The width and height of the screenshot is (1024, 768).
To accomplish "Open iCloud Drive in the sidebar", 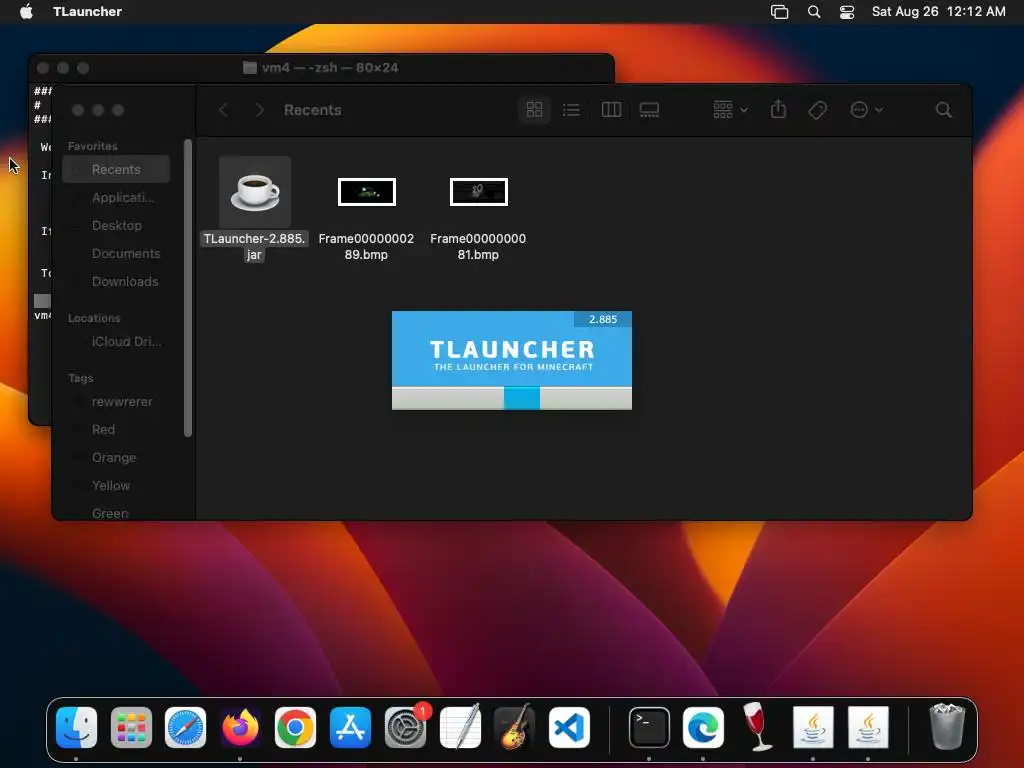I will point(116,342).
